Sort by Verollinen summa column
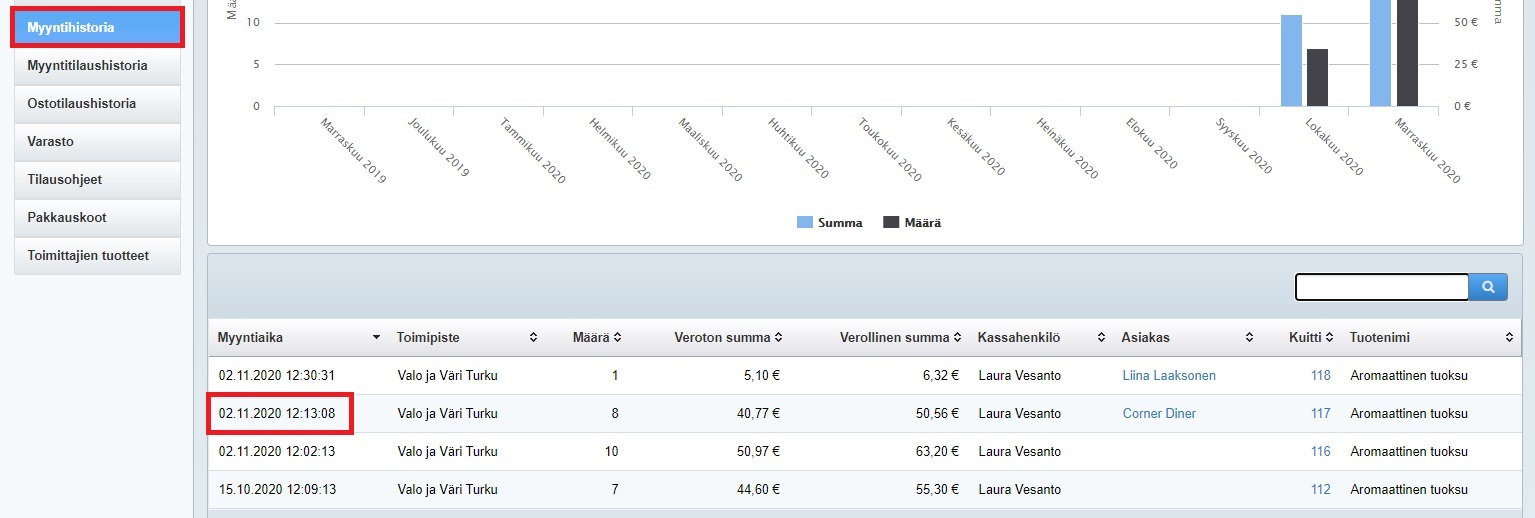Image resolution: width=1535 pixels, height=518 pixels. click(x=957, y=338)
